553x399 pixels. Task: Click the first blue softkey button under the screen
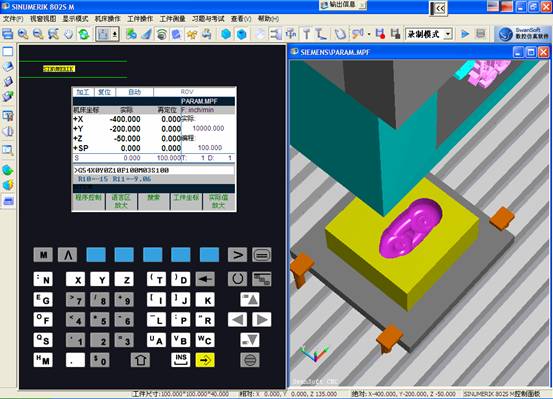(x=96, y=255)
